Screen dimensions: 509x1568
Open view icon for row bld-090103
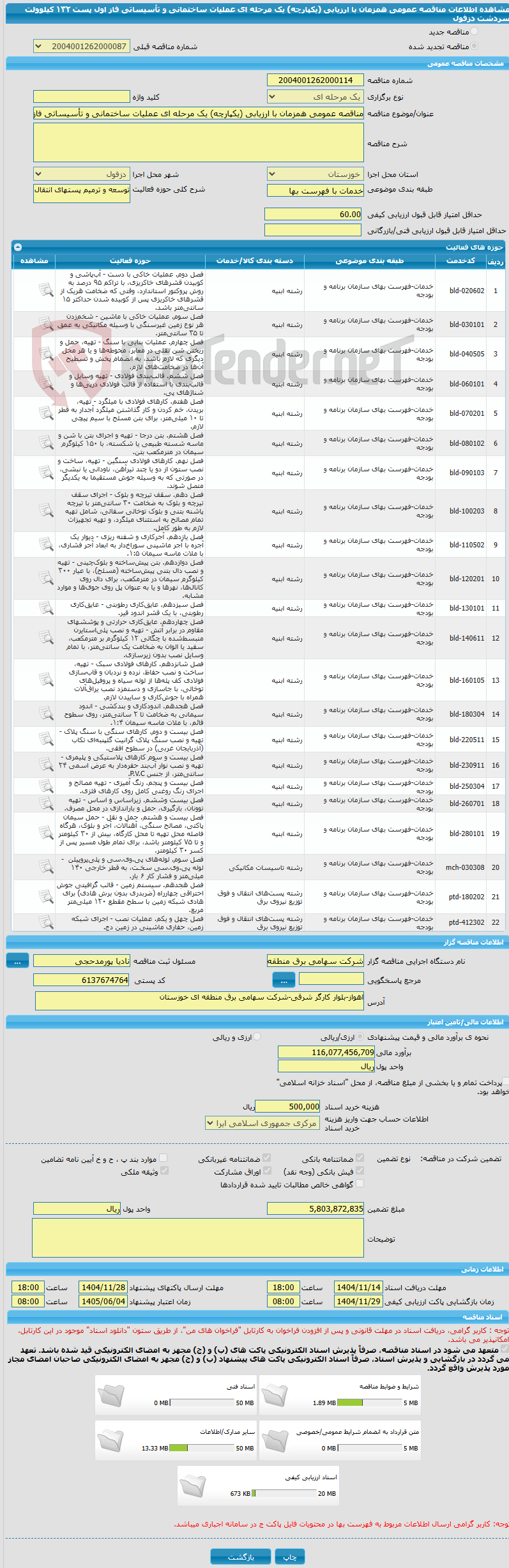click(46, 473)
